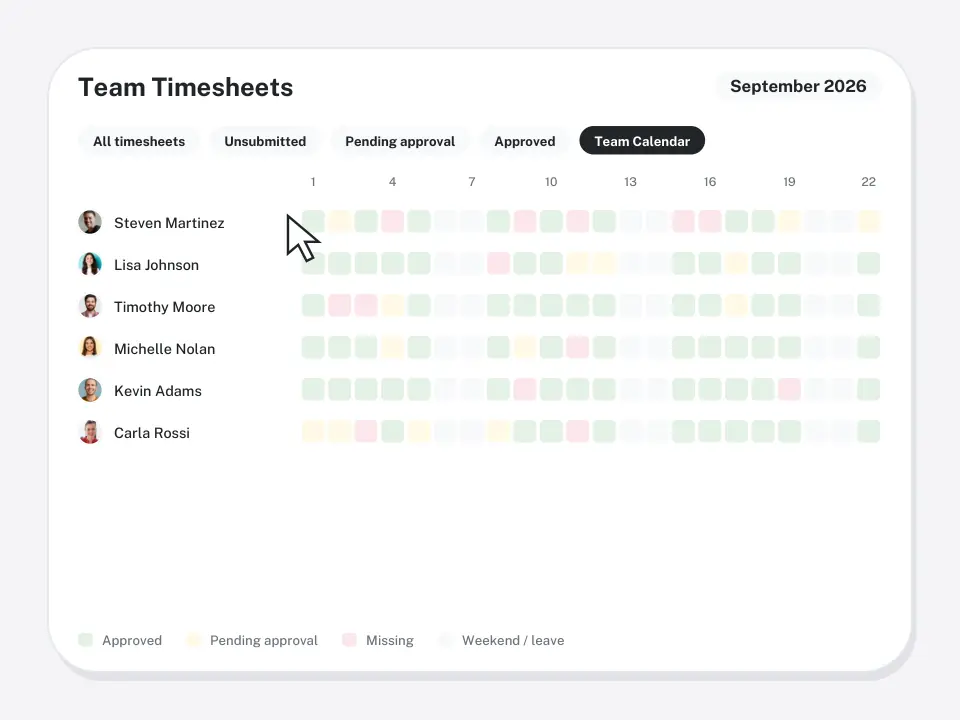Click Michelle Nolan's avatar photo

tap(90, 348)
